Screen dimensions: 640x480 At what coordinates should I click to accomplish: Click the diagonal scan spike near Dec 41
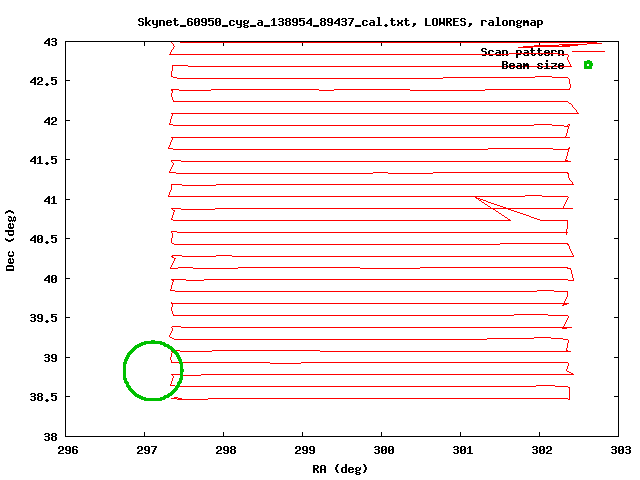click(507, 209)
